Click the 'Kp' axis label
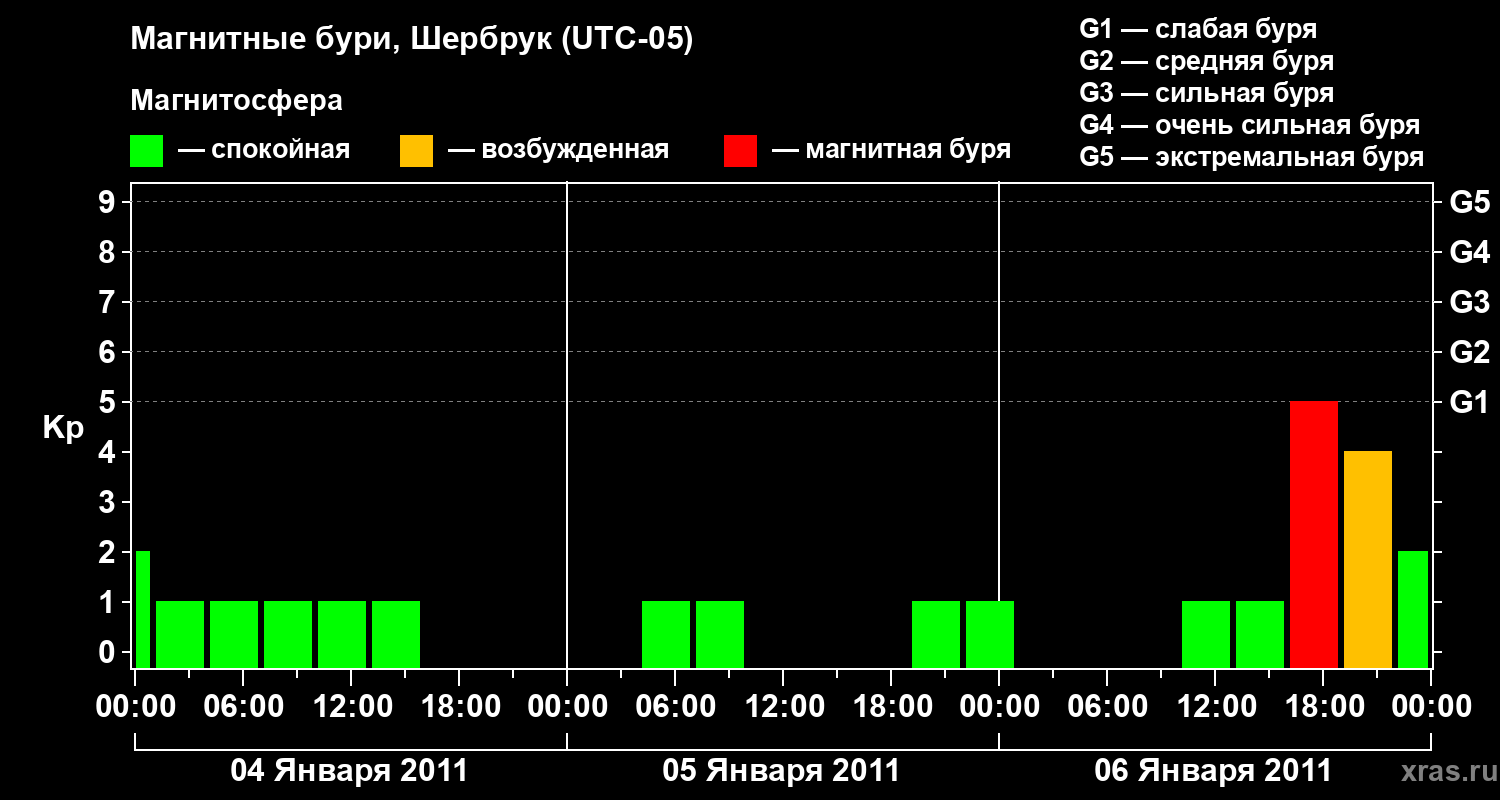The height and width of the screenshot is (800, 1500). 63,429
